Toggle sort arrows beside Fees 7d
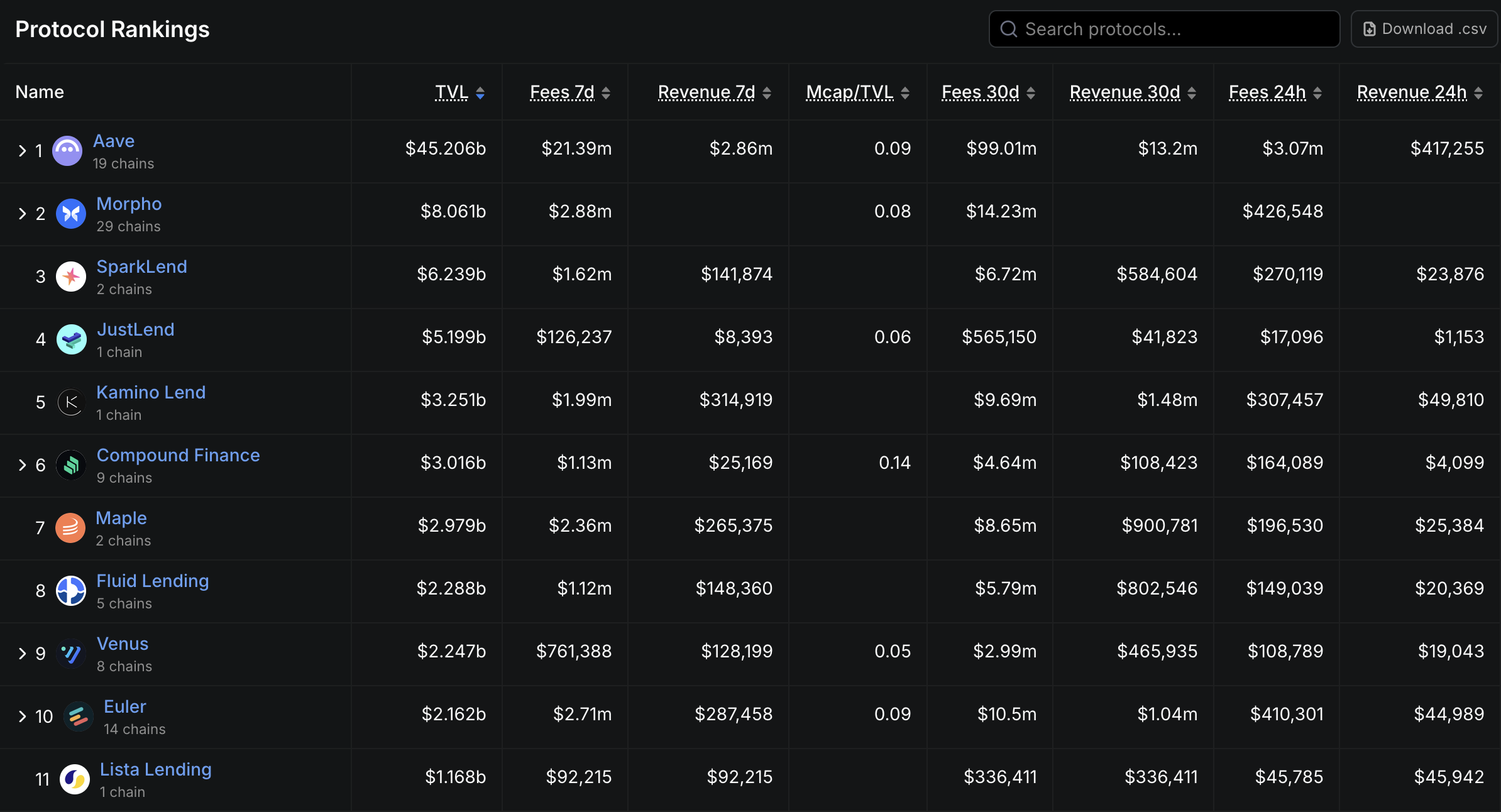Screen dimensions: 1501x812 pyautogui.click(x=606, y=93)
